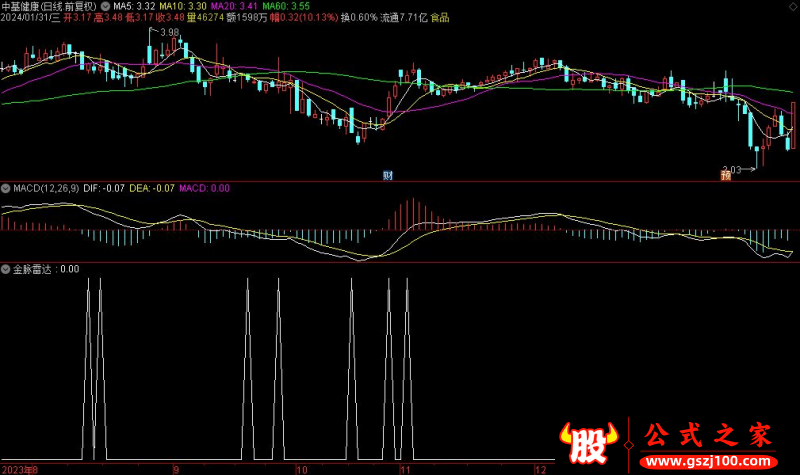Click the 食品 sector label
This screenshot has height=475, width=800.
(x=440, y=18)
